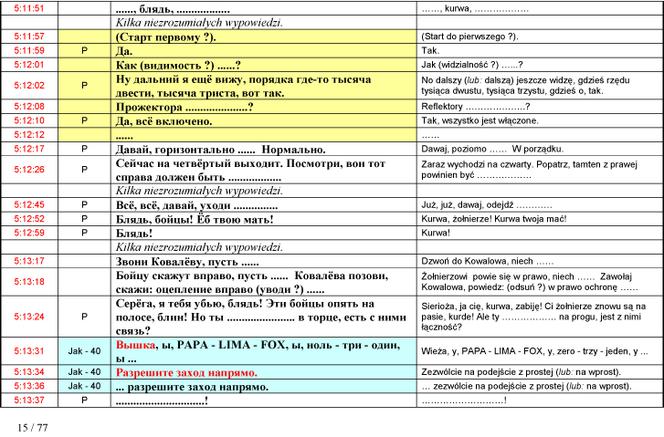This screenshot has width=664, height=437.
Task: Click the 5:12:02 timestamp
Action: (x=29, y=86)
